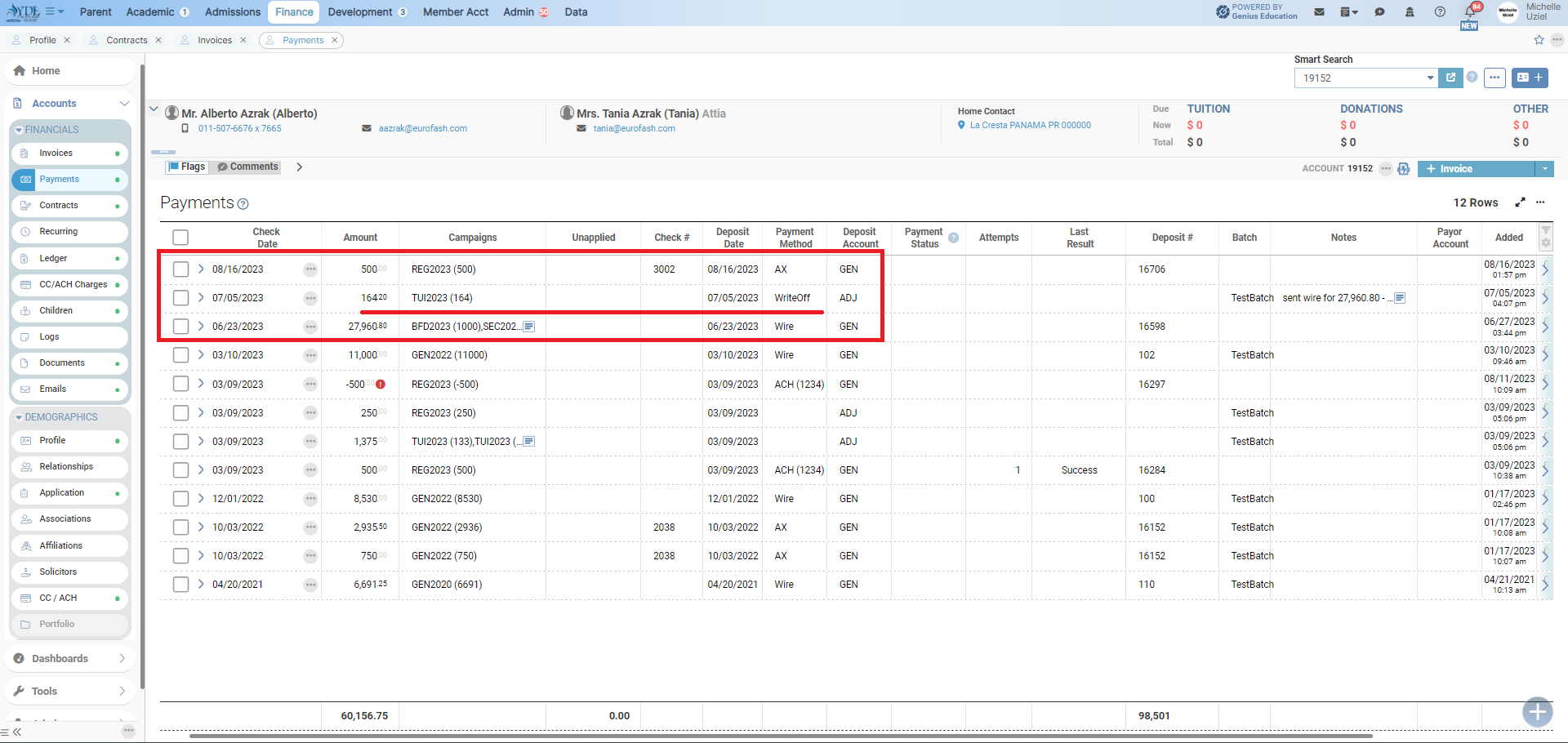Click the tania@eurofash.com email link
The image size is (1568, 743).
635,128
